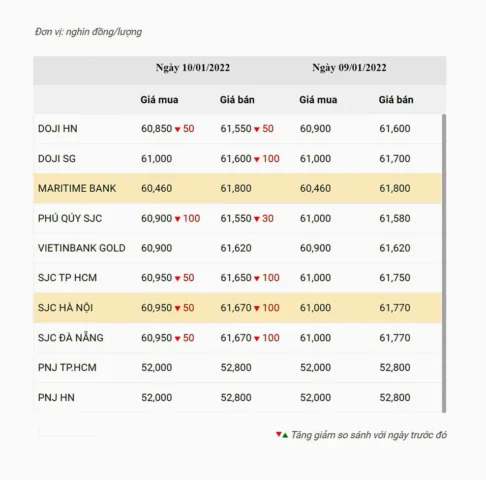Click the down arrow next to SJC TP HCM 61,650

pyautogui.click(x=257, y=278)
